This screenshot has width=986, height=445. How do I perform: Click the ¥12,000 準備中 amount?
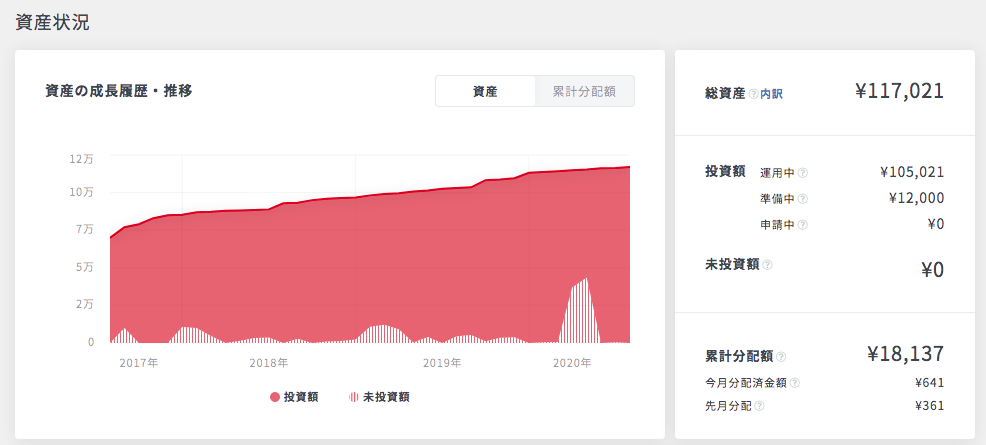(916, 198)
